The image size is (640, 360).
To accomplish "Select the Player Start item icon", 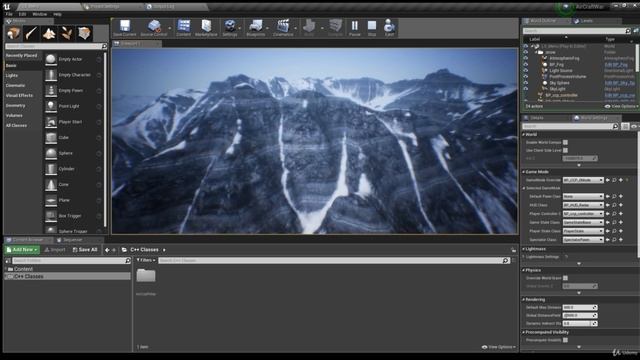I will click(51, 122).
